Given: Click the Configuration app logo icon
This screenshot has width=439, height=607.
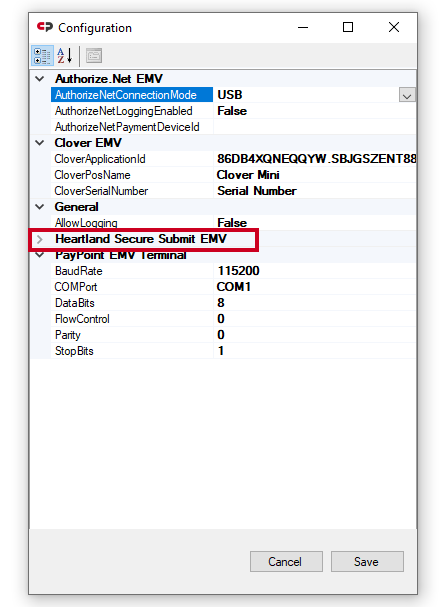Looking at the screenshot, I should click(x=45, y=27).
